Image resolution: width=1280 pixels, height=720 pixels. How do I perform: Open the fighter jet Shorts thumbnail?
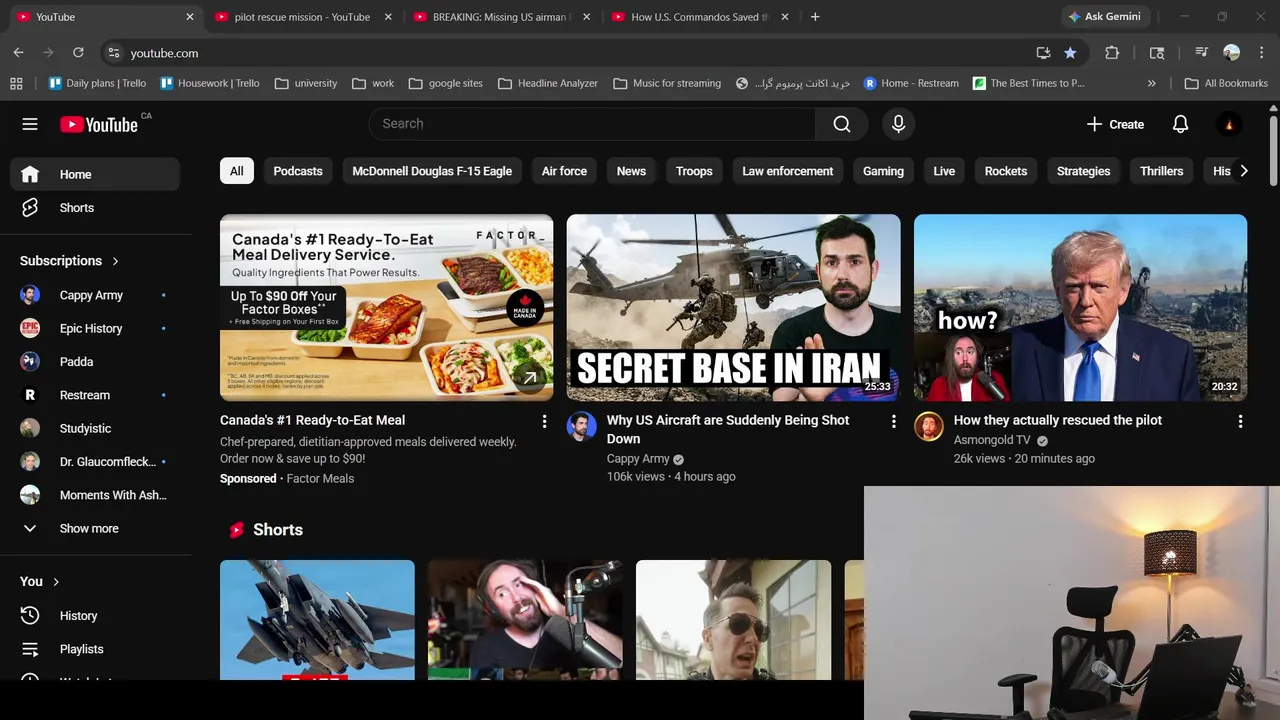click(x=317, y=620)
